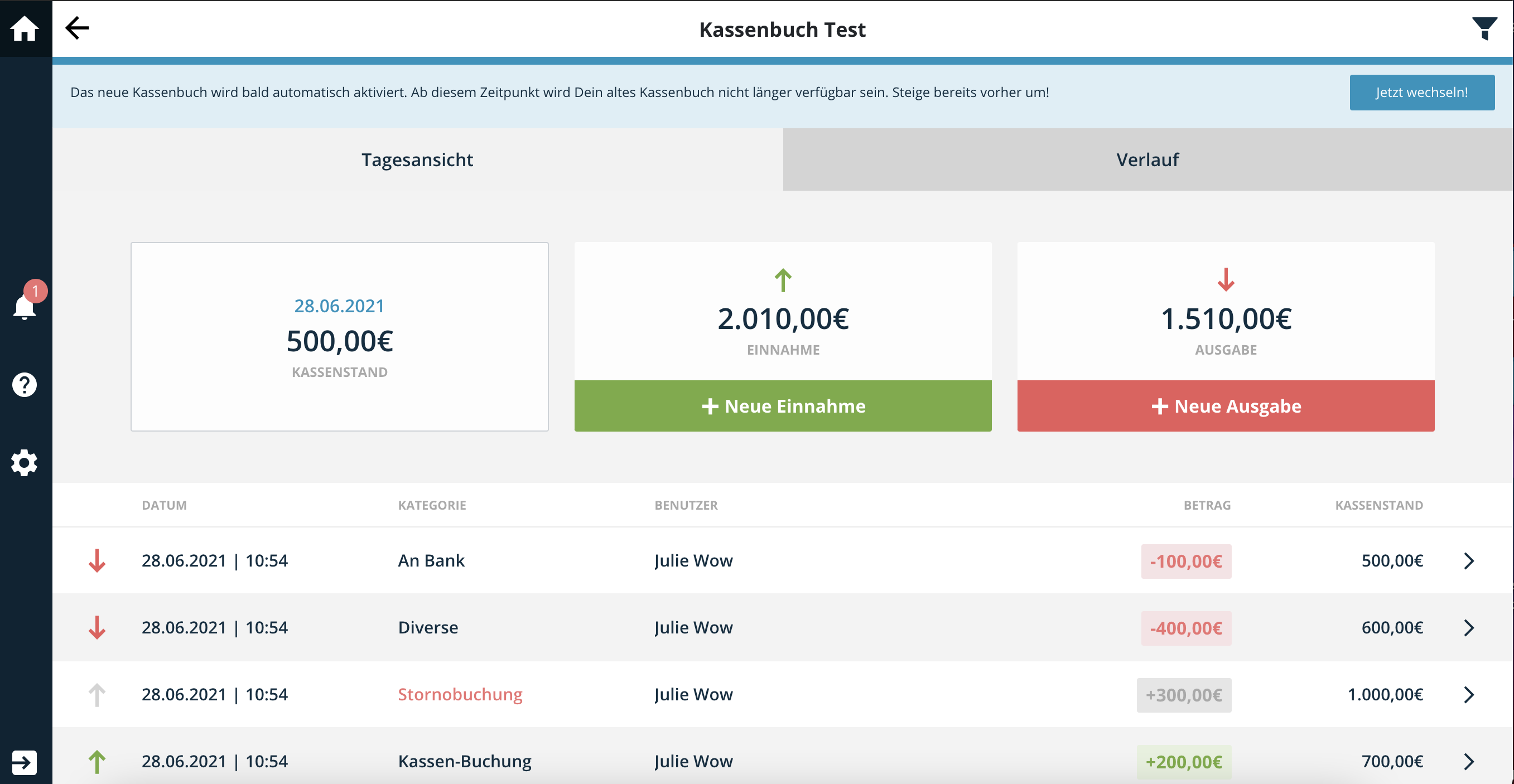
Task: Open settings gear in sidebar
Action: pyautogui.click(x=24, y=463)
